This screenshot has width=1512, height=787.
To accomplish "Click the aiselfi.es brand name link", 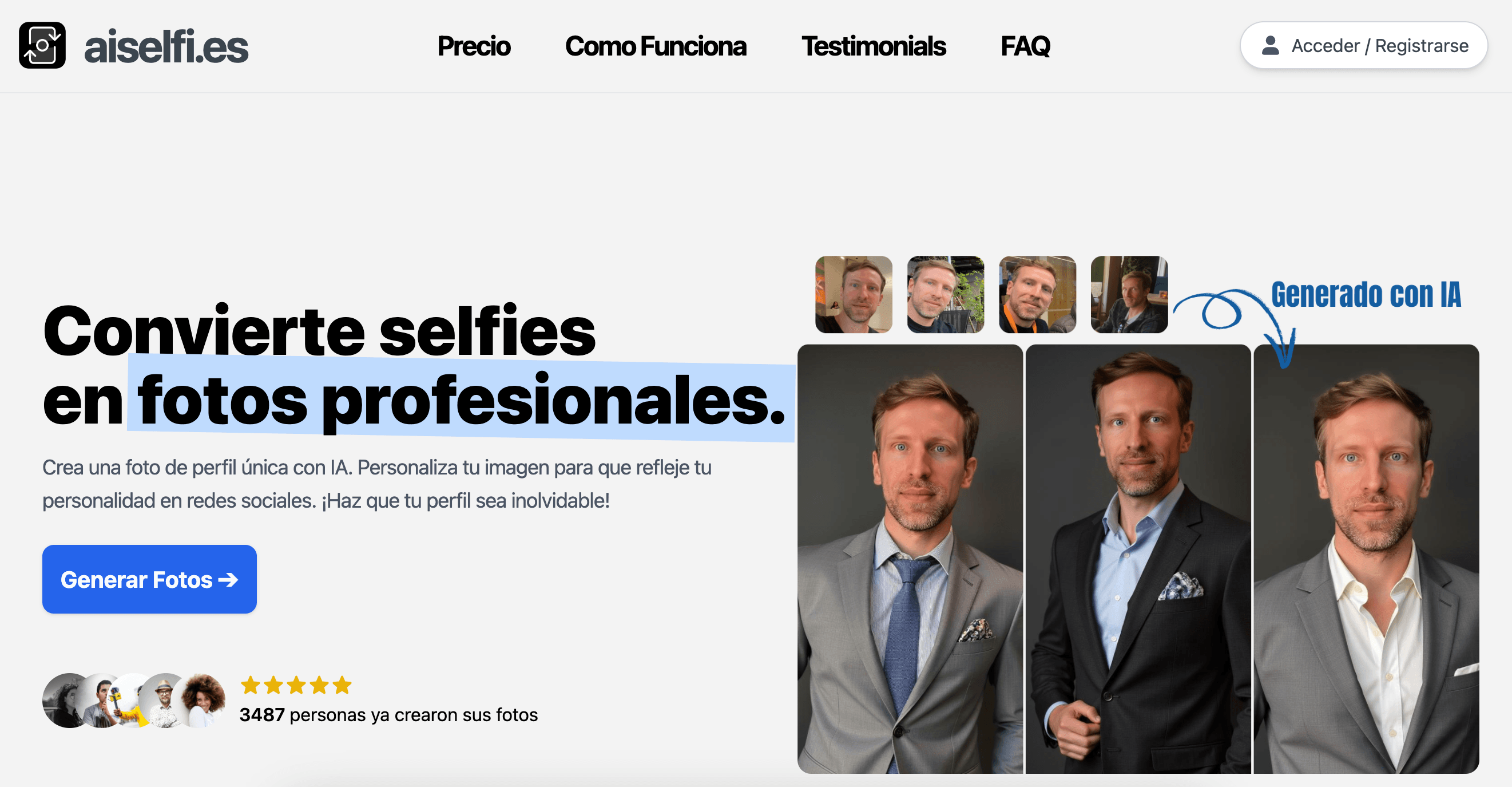I will pos(166,47).
